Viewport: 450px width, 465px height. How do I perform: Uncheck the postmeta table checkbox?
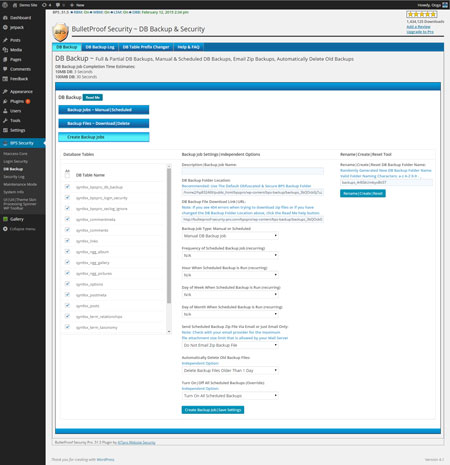[x=67, y=294]
